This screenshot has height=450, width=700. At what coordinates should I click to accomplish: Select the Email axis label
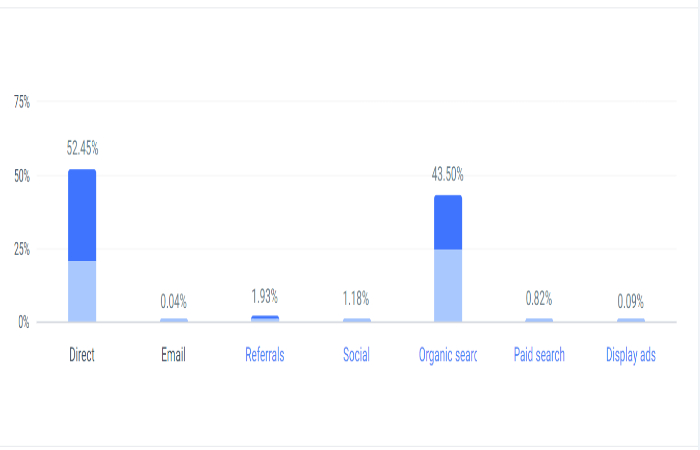point(174,355)
